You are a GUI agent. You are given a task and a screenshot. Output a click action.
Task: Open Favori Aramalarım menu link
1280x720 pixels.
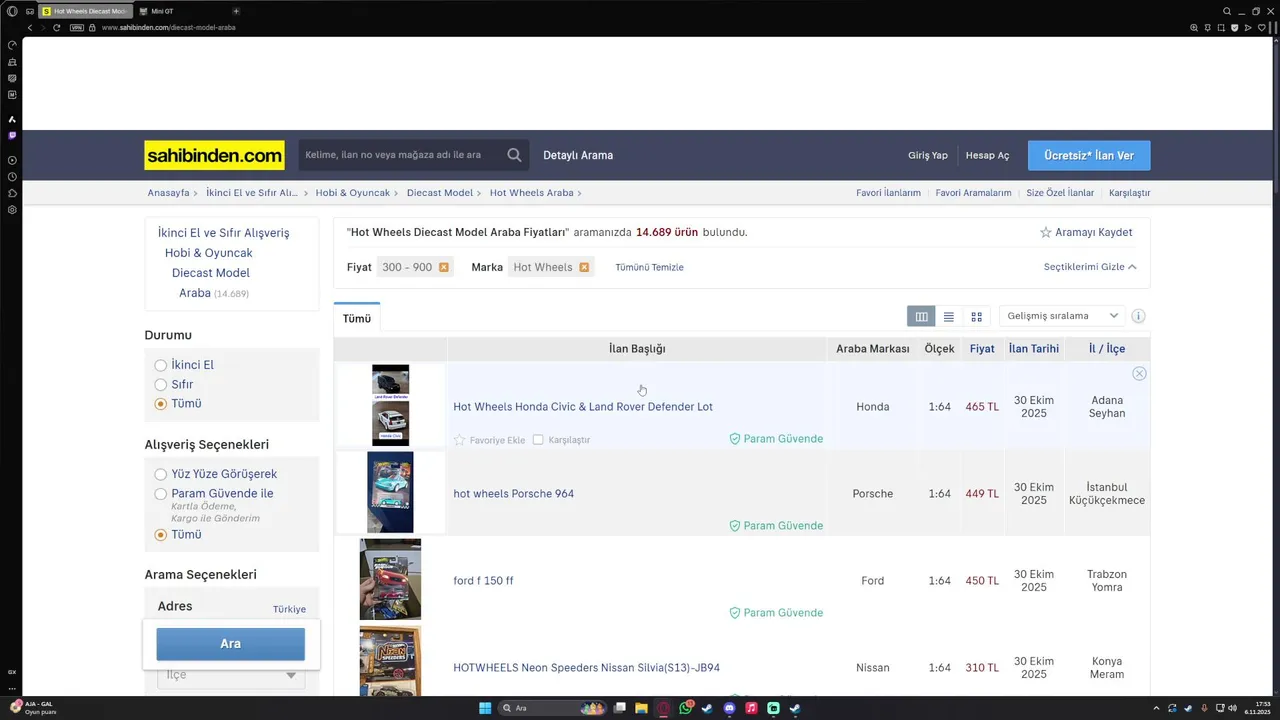pyautogui.click(x=973, y=193)
